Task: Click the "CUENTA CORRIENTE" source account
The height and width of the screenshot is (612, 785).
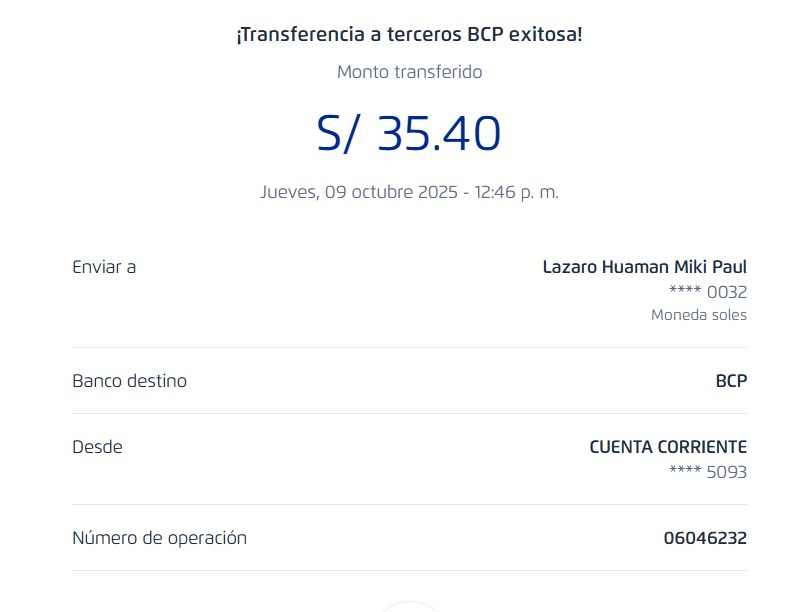Action: point(667,447)
